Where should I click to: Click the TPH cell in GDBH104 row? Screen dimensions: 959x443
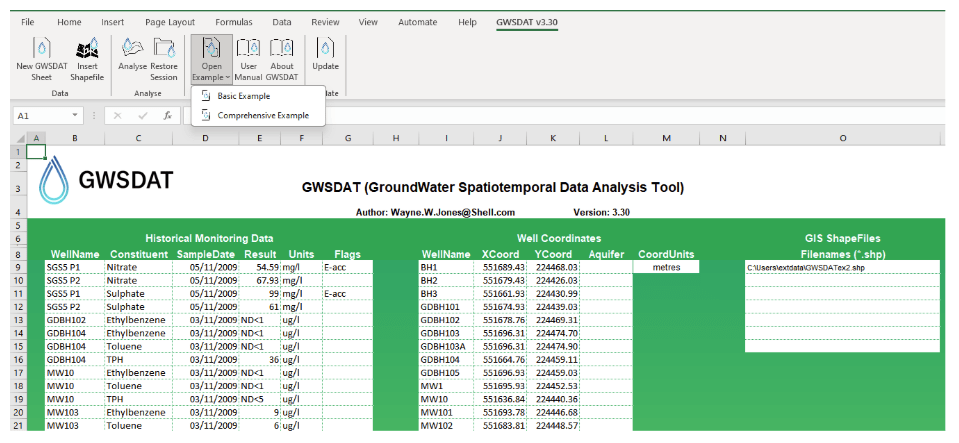138,360
